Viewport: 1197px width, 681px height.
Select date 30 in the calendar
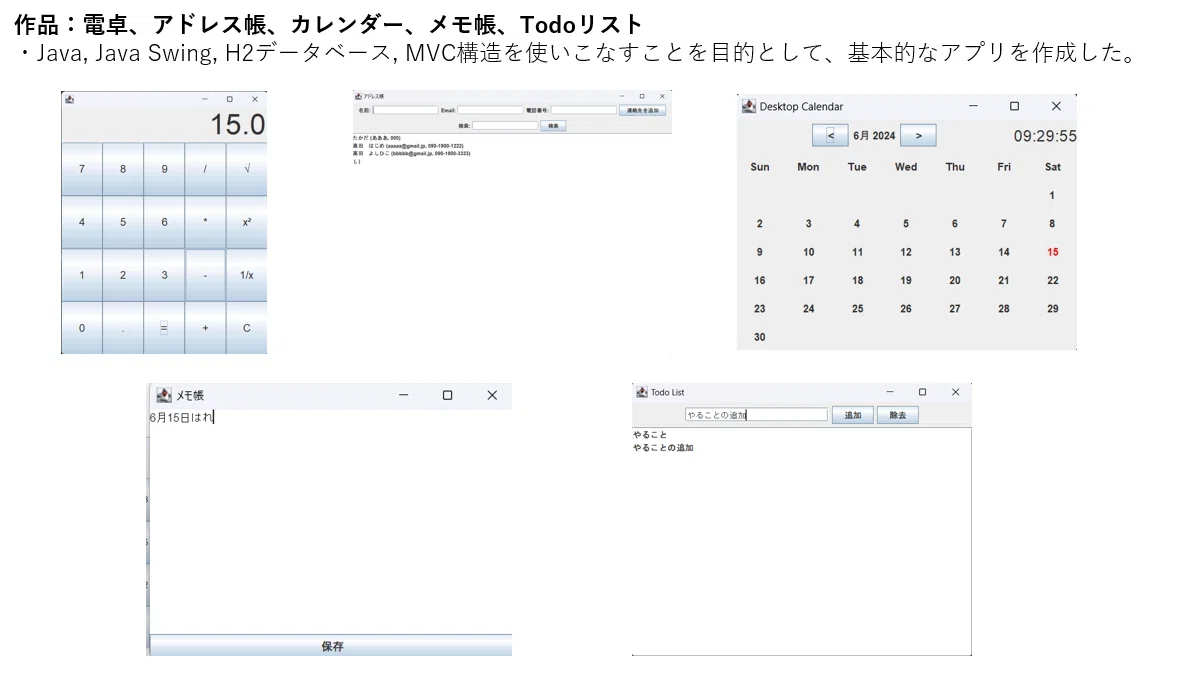(x=760, y=337)
